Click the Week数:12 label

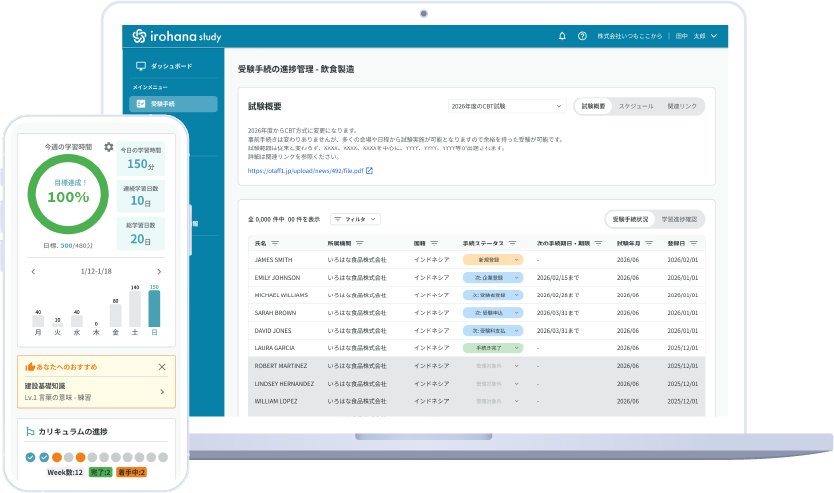[65, 472]
